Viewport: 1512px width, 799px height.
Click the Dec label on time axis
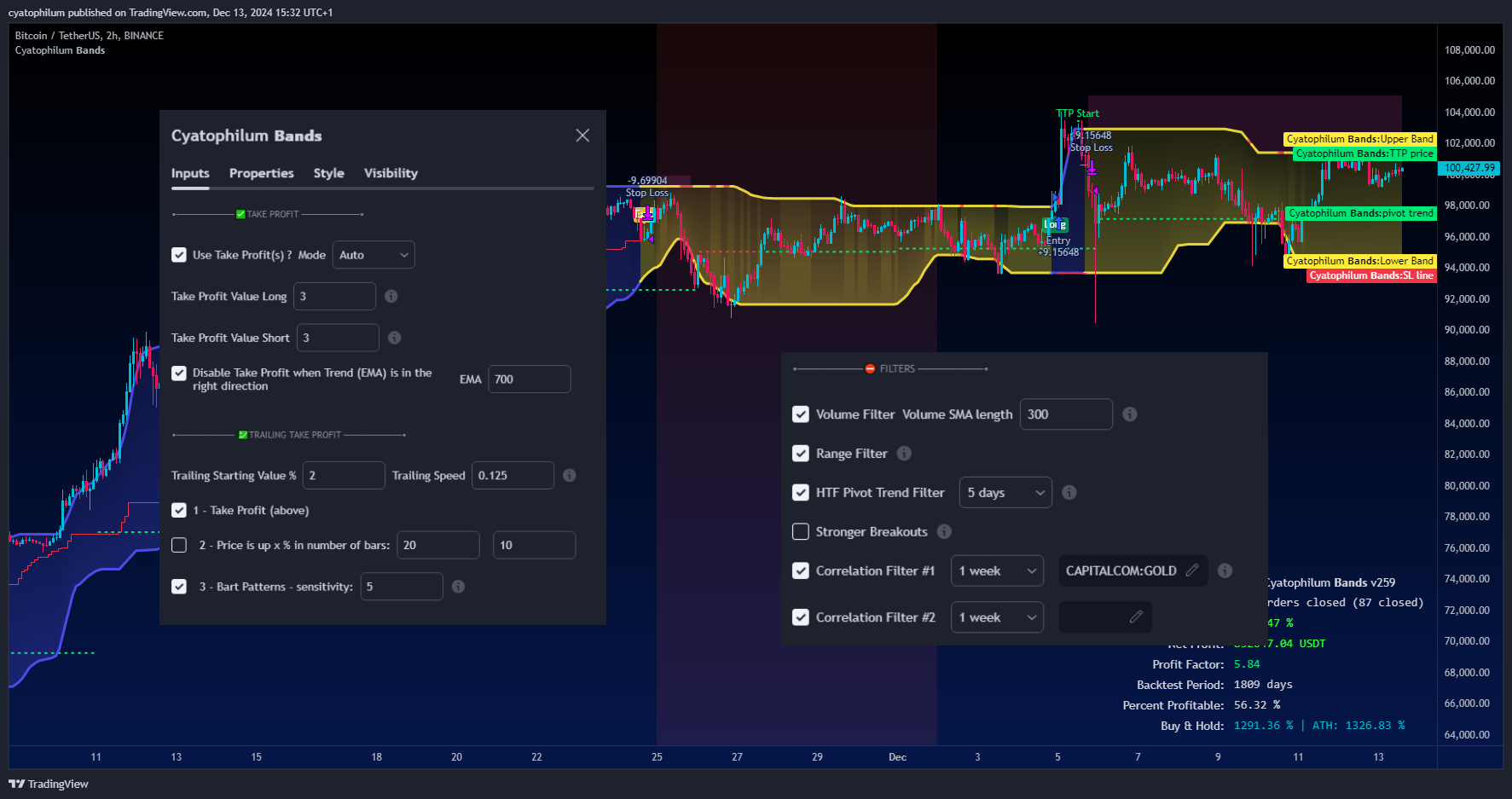[x=897, y=757]
